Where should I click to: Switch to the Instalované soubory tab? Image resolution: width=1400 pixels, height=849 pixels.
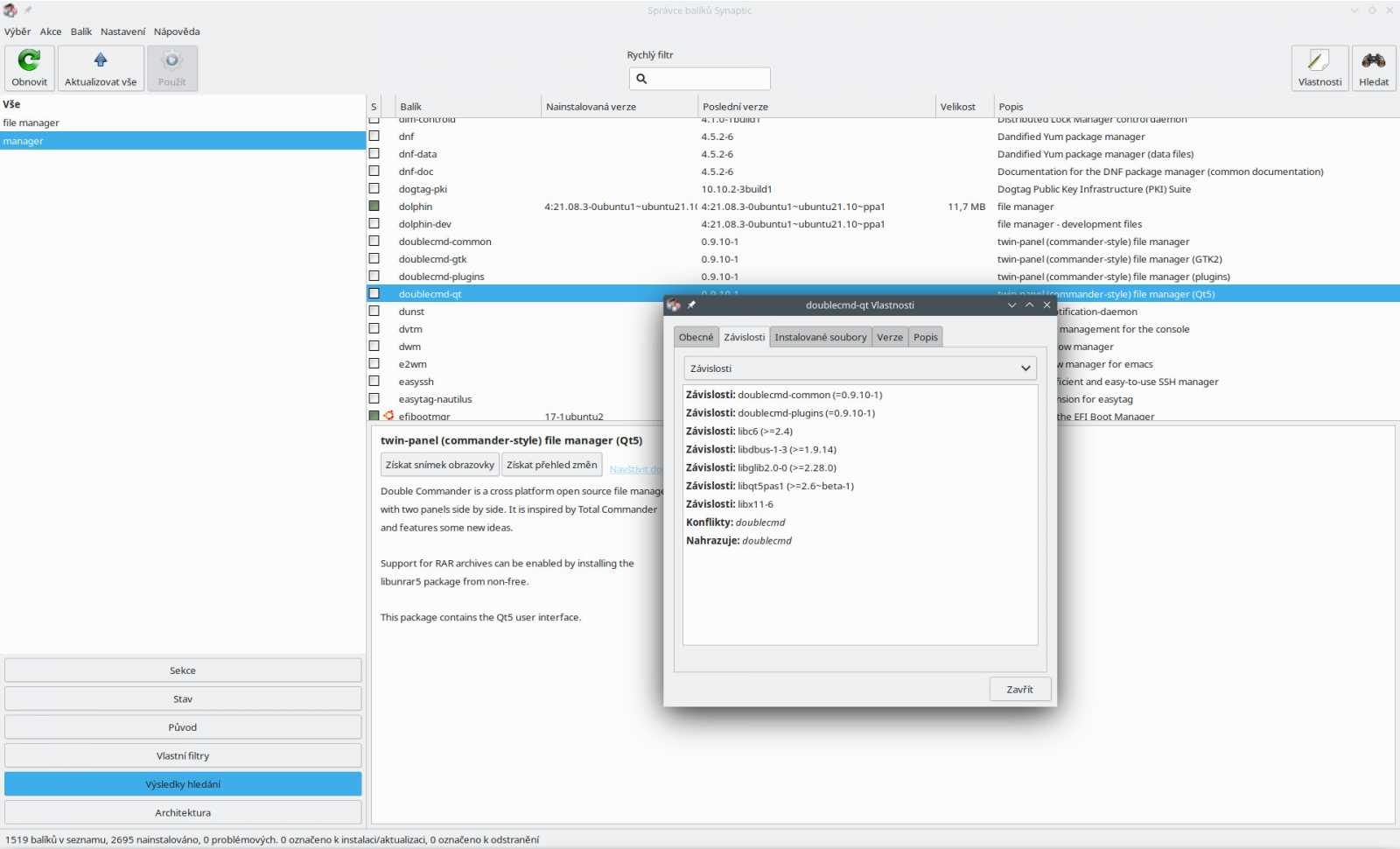pos(821,337)
